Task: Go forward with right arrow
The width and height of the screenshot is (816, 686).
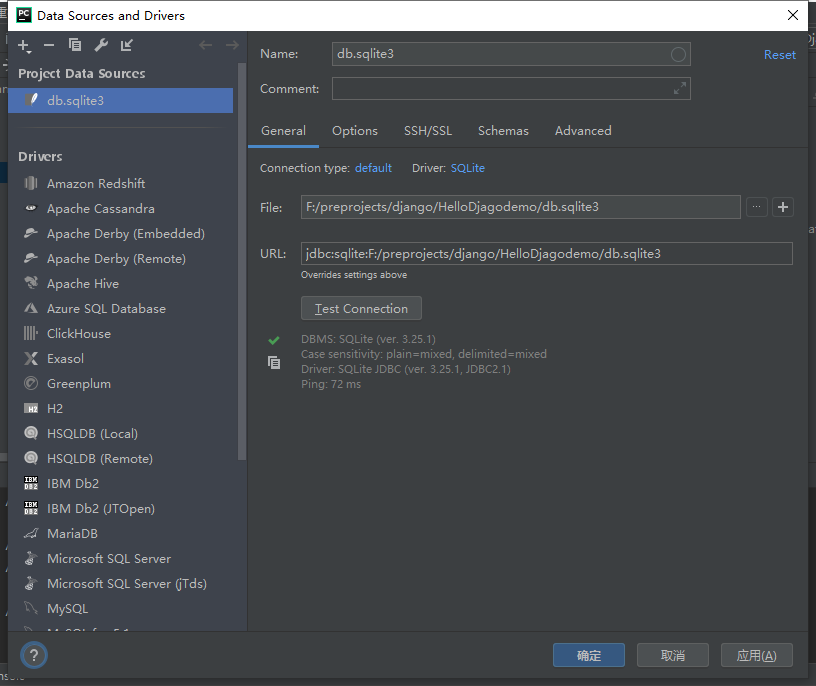Action: [x=232, y=45]
